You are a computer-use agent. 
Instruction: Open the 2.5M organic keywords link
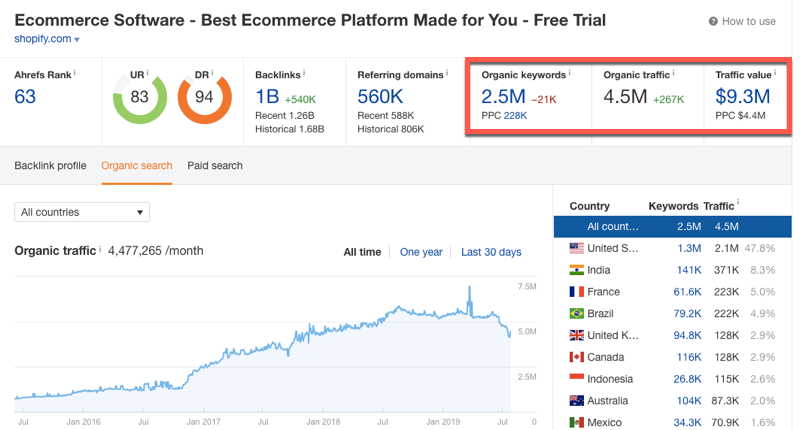coord(502,97)
